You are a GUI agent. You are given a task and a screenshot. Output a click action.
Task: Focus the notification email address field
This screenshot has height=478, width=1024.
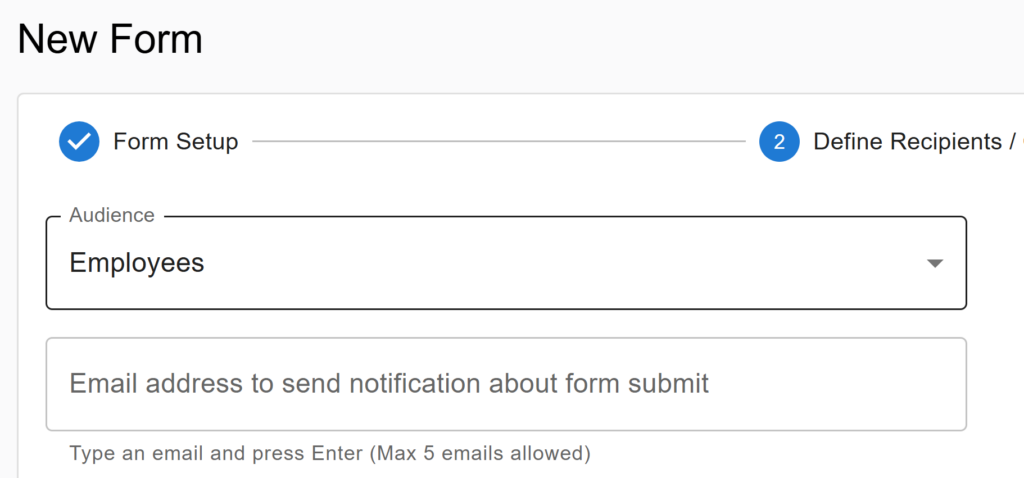[506, 384]
